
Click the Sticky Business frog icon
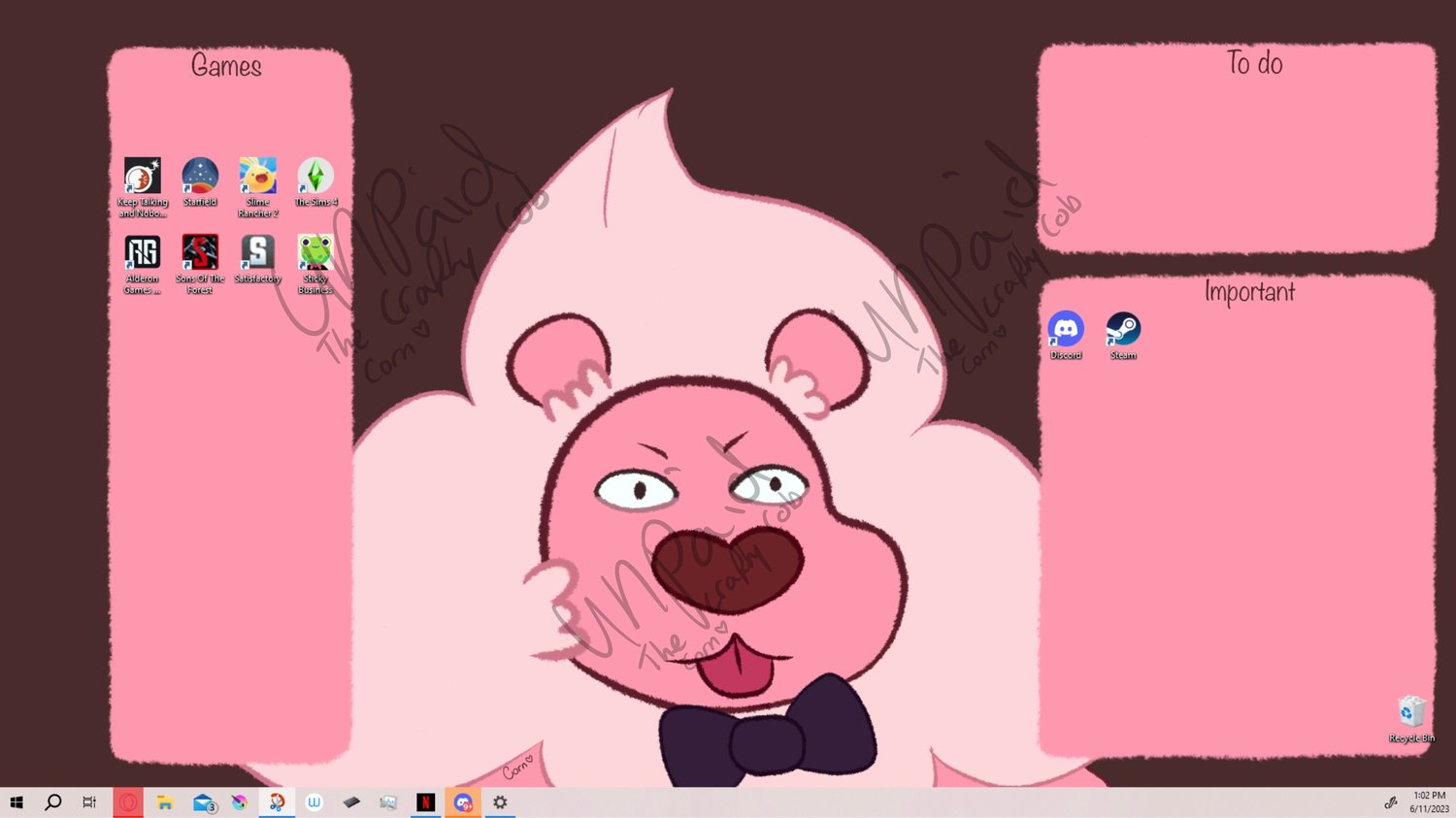(x=315, y=264)
